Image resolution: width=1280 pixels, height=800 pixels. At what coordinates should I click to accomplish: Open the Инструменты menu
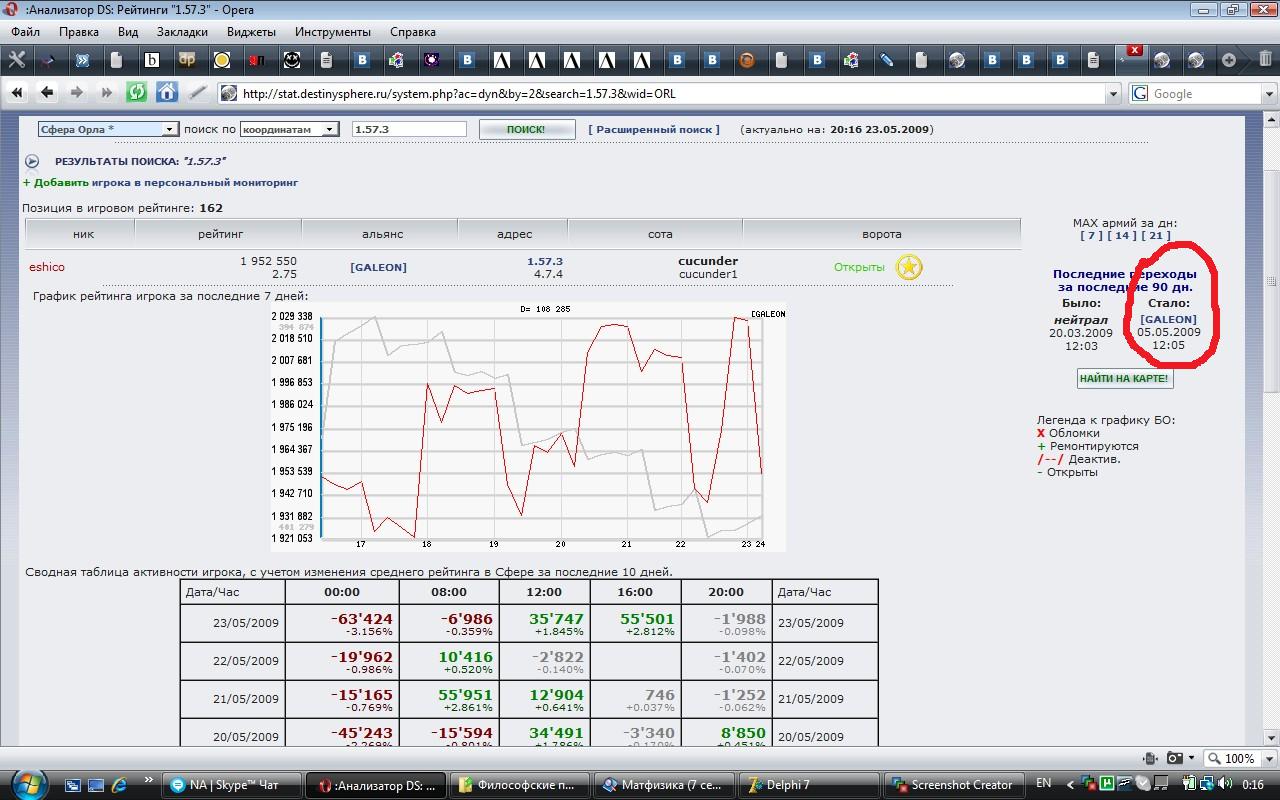tap(332, 32)
